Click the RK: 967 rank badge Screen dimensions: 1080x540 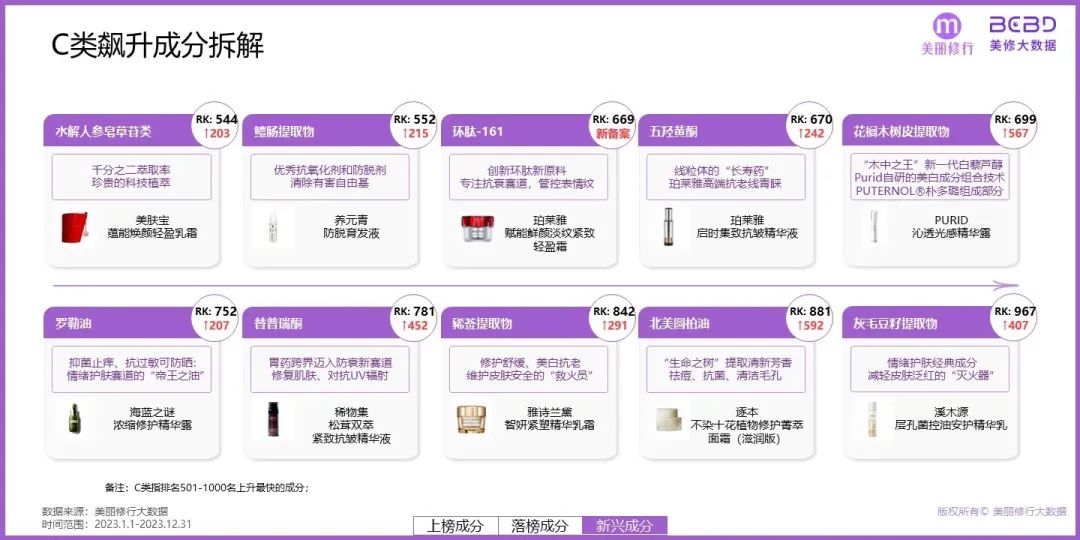tap(1015, 318)
